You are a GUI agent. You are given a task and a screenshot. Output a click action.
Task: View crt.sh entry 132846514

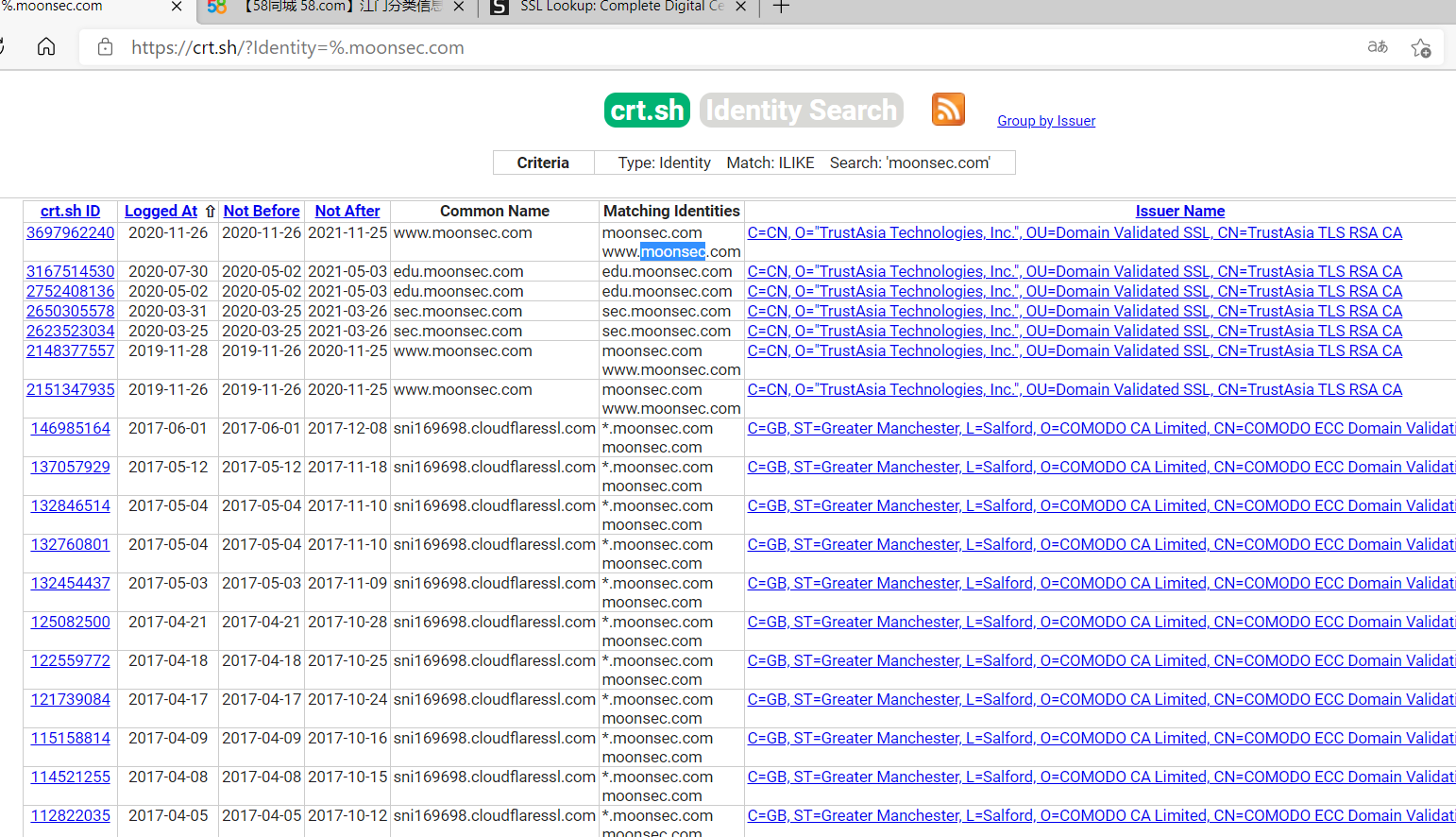pos(71,506)
